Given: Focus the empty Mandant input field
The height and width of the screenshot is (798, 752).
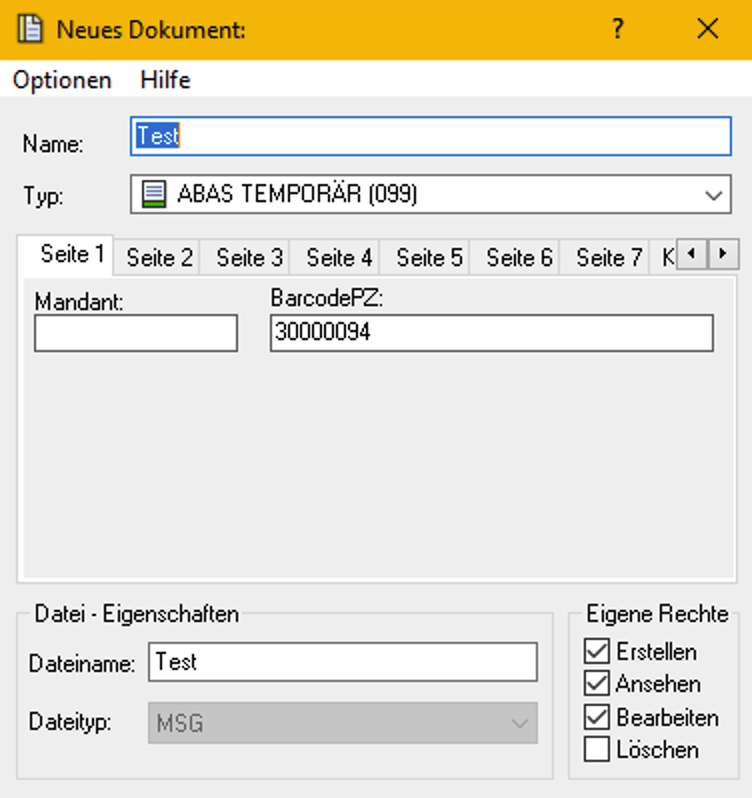Looking at the screenshot, I should (x=136, y=333).
